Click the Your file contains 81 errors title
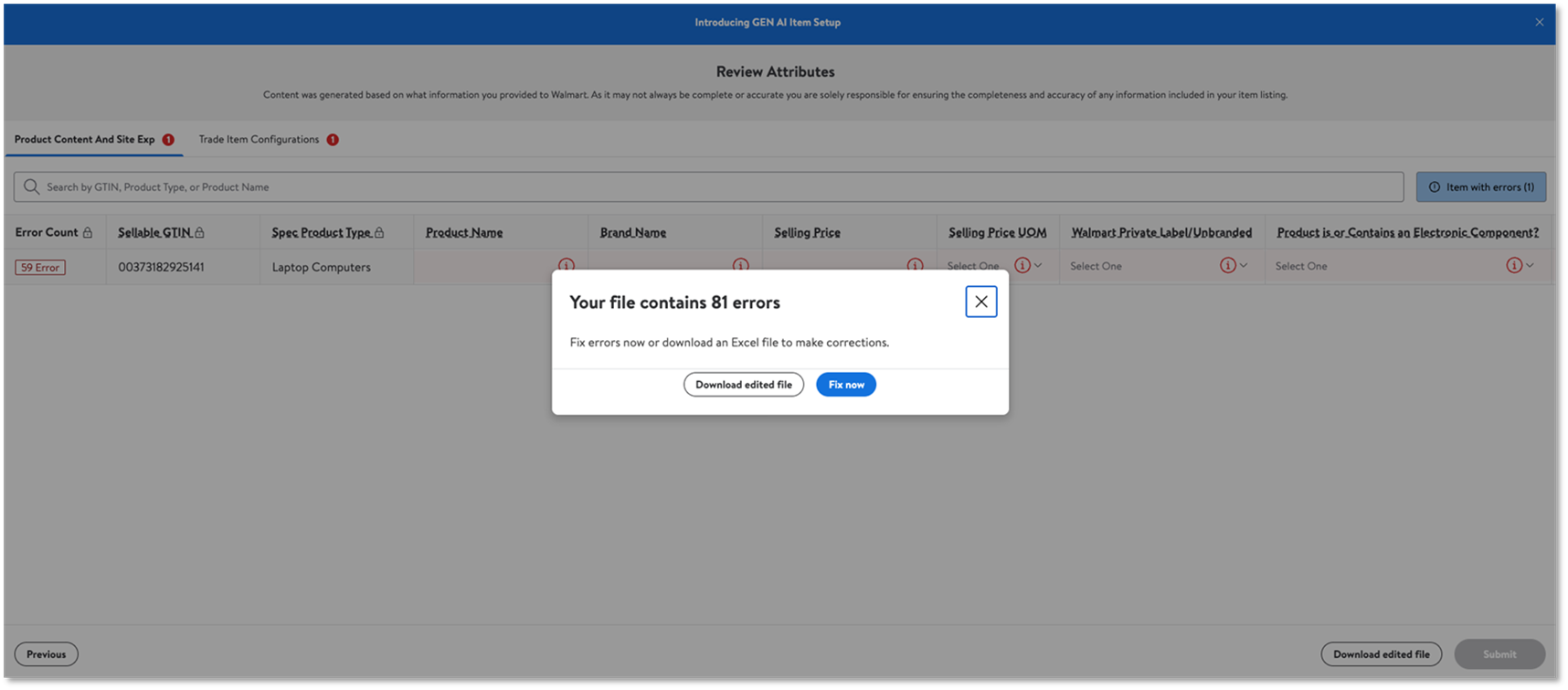 pos(675,303)
